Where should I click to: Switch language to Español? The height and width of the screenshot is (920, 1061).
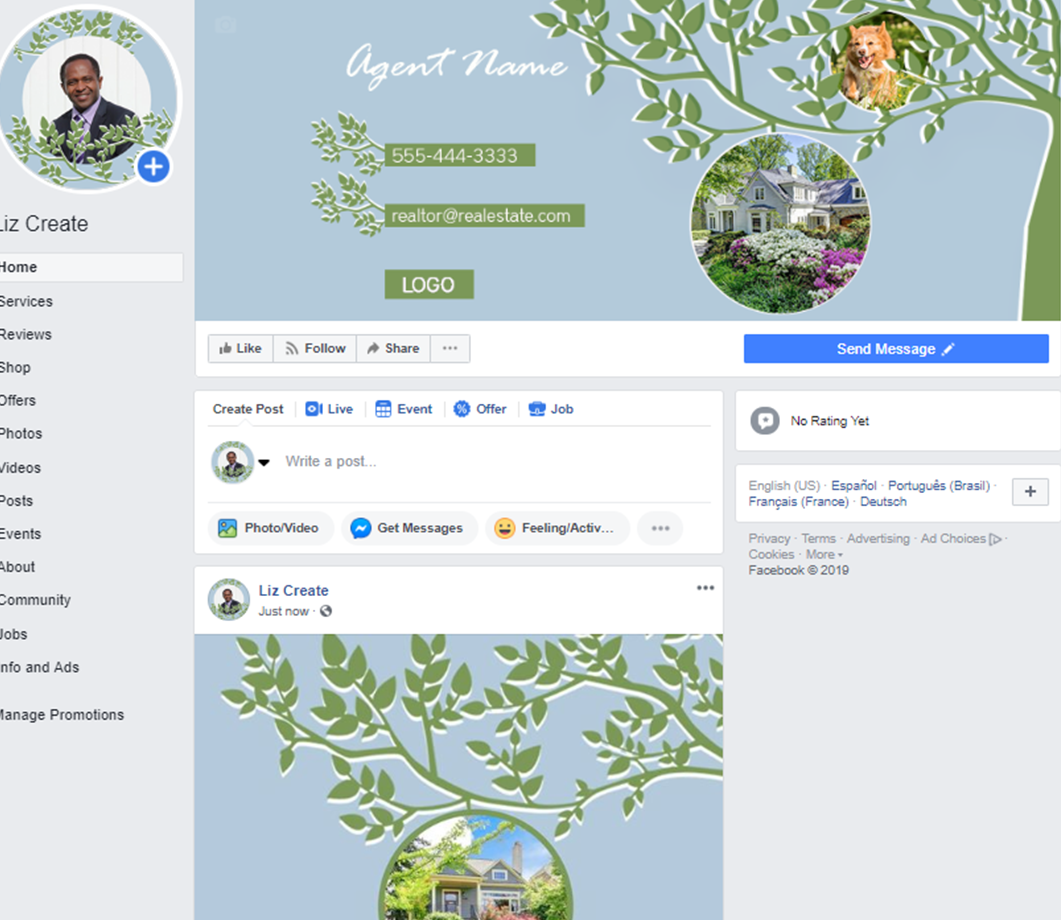(x=853, y=486)
